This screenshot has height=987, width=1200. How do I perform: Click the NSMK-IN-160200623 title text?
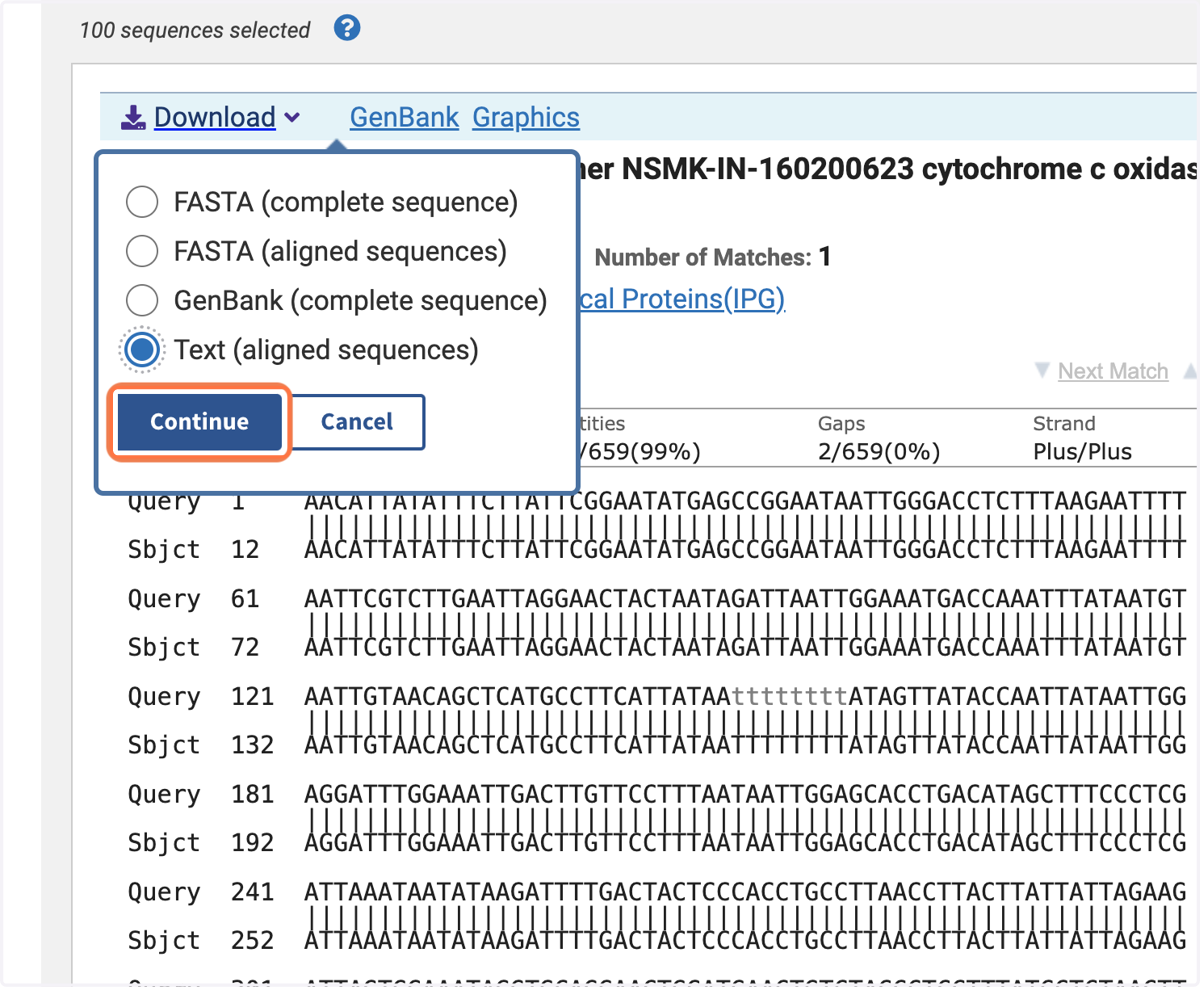tap(767, 171)
